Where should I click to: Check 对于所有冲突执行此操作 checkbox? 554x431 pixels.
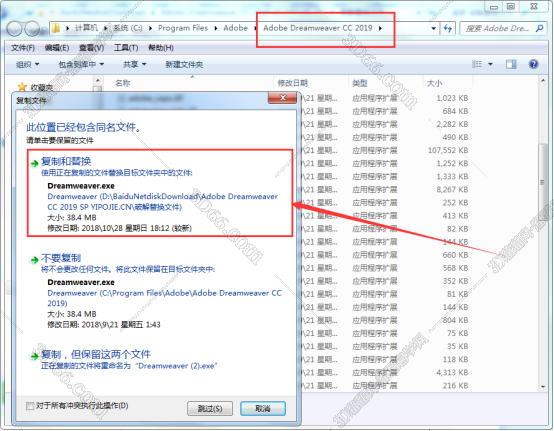[30, 406]
